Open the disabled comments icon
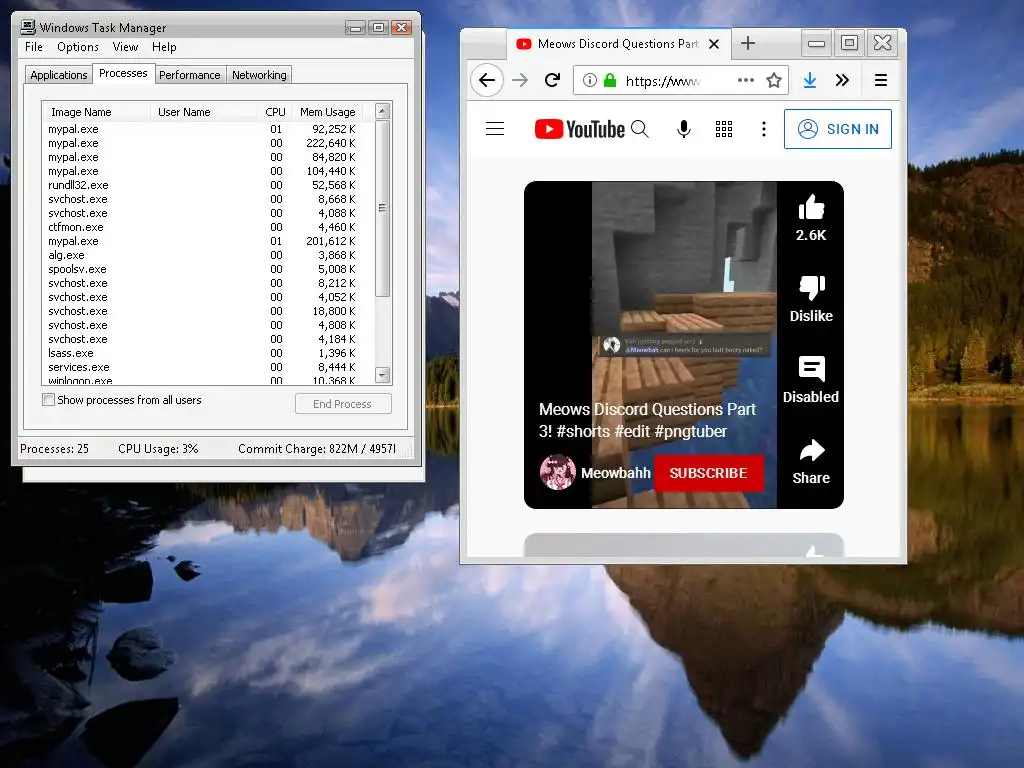 pyautogui.click(x=811, y=369)
